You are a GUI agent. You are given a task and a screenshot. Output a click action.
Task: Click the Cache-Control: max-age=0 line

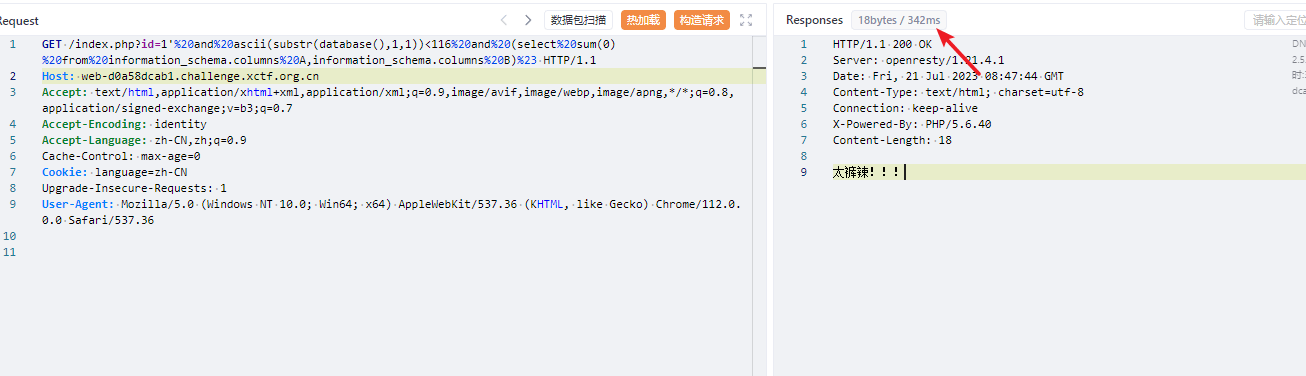click(x=121, y=156)
